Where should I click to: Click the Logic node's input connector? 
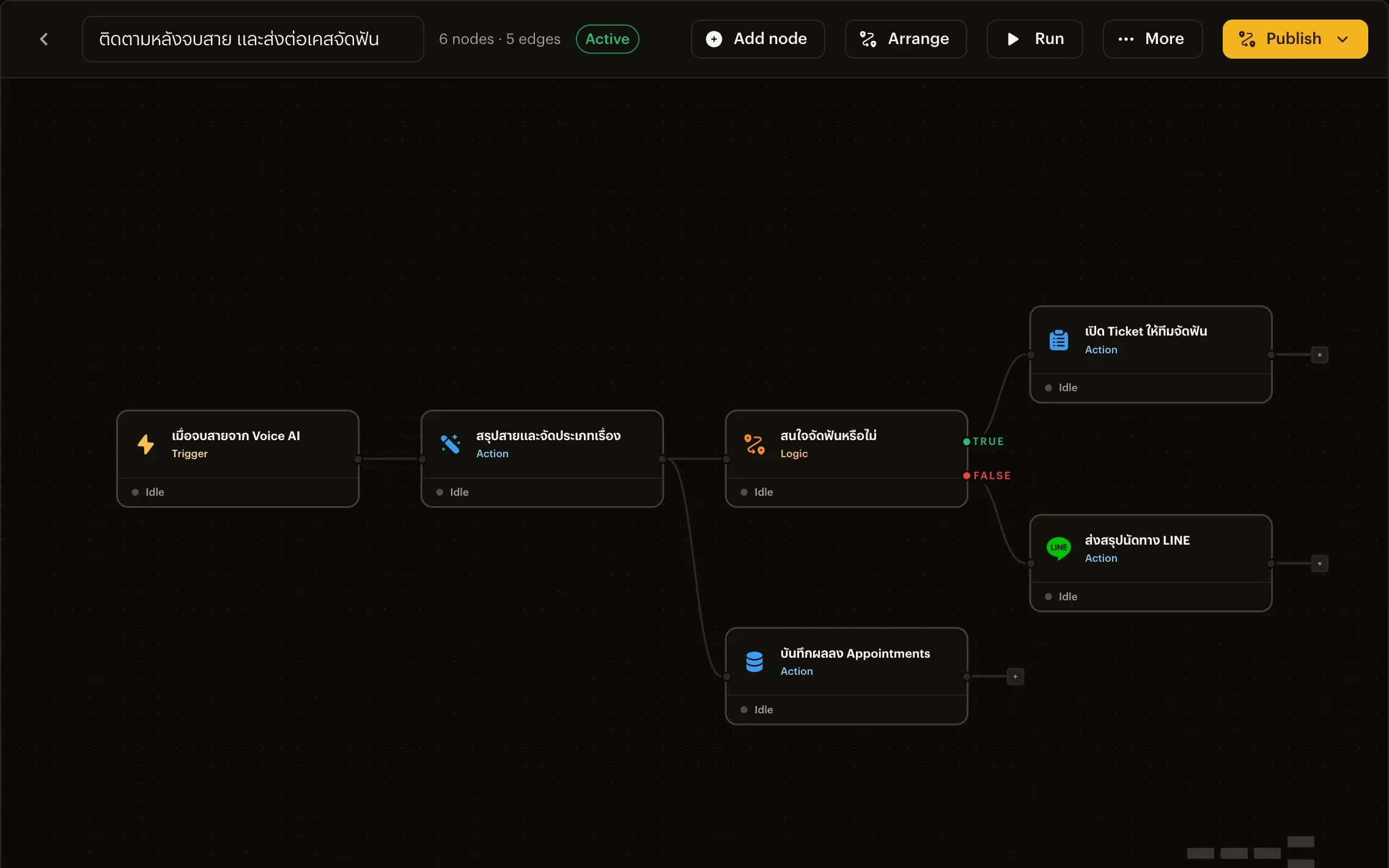point(726,459)
